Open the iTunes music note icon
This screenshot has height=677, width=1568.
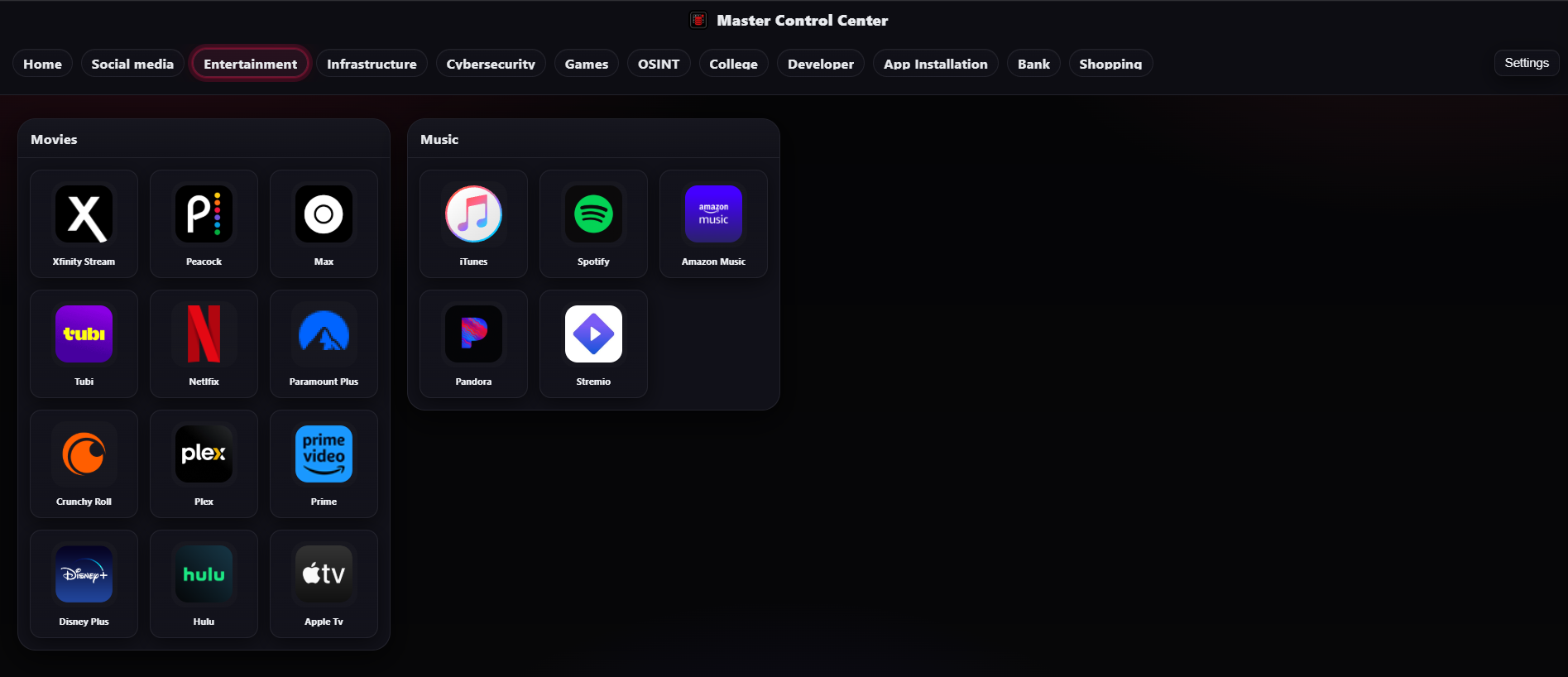point(473,214)
